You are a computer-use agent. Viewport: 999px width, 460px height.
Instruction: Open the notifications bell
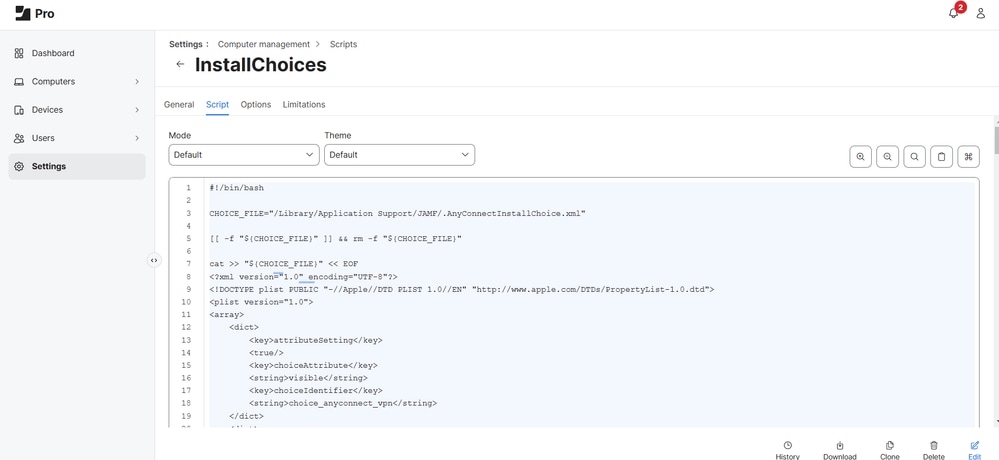[954, 13]
